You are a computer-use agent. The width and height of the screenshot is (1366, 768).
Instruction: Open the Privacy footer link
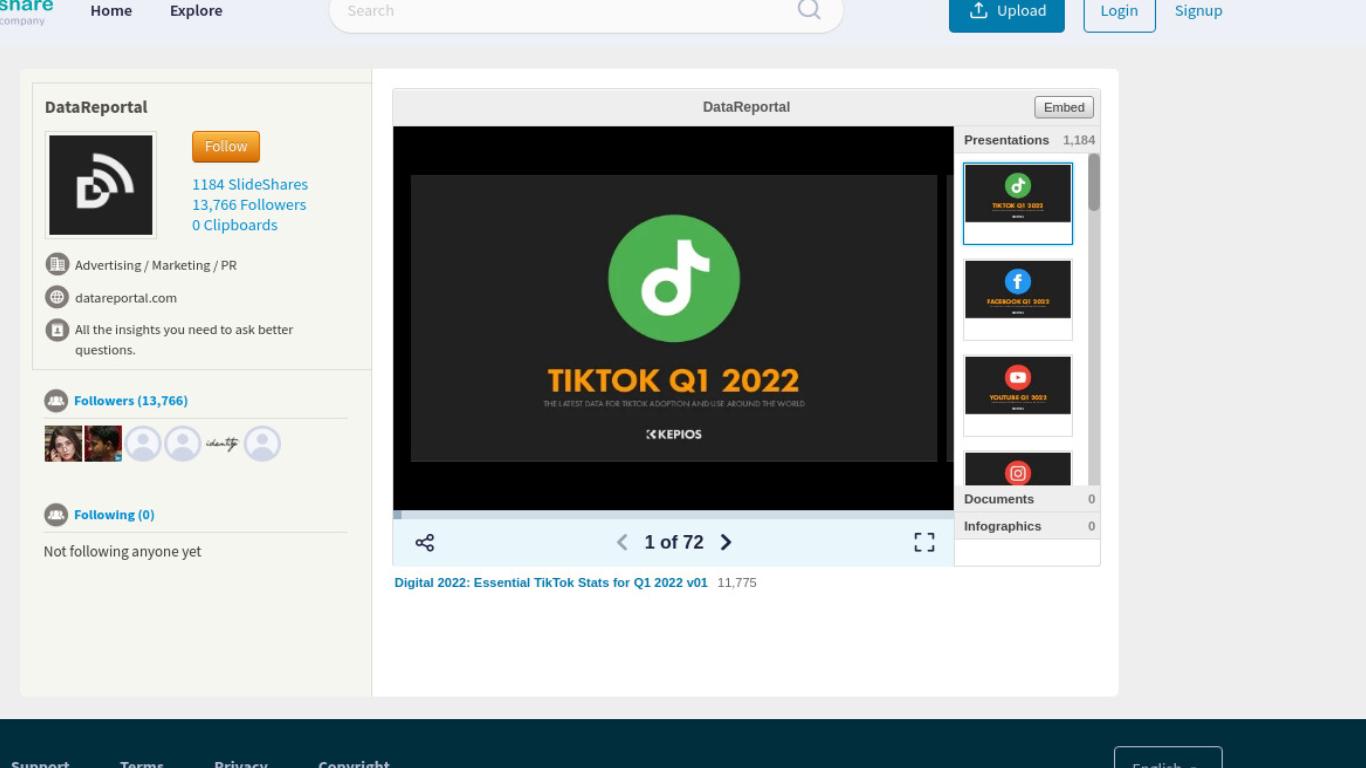[x=241, y=764]
